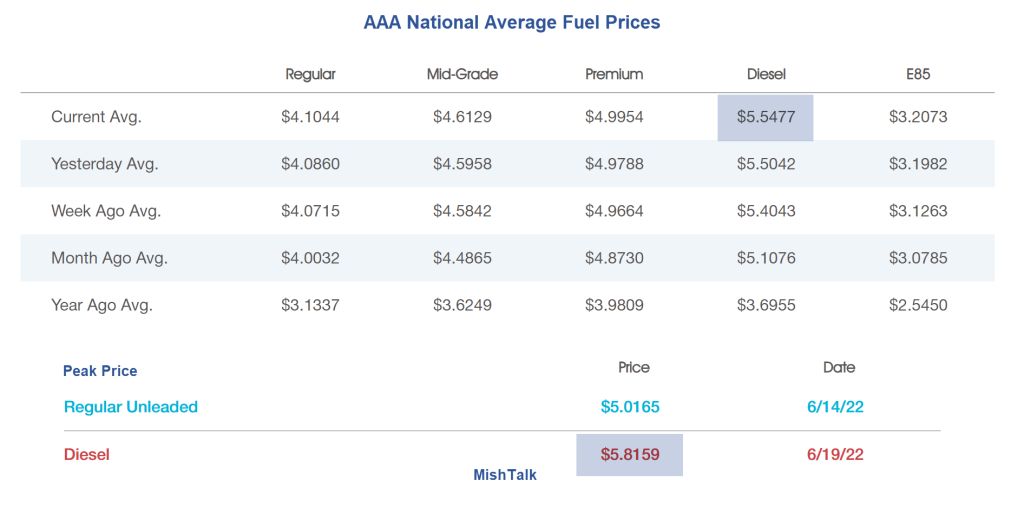Select the Regular column header
This screenshot has width=1024, height=527.
click(310, 74)
